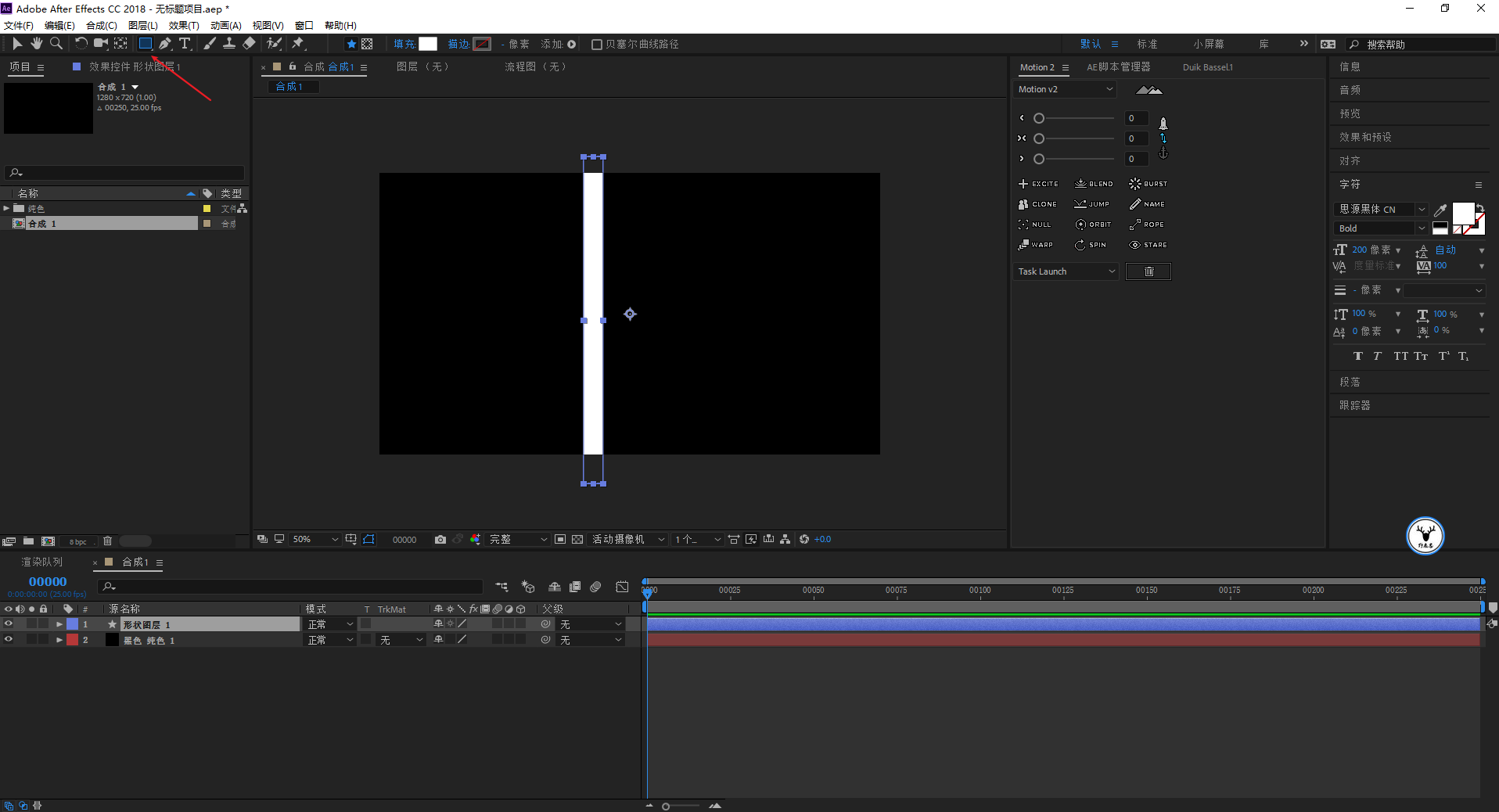Viewport: 1499px width, 812px height.
Task: Open the Task Launch dropdown
Action: click(1066, 271)
